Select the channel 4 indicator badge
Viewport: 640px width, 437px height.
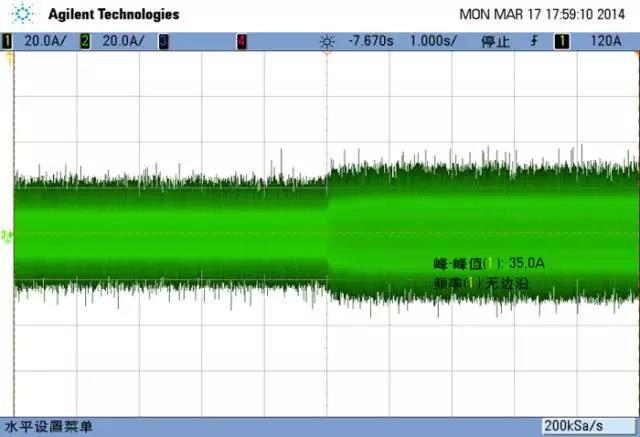241,41
